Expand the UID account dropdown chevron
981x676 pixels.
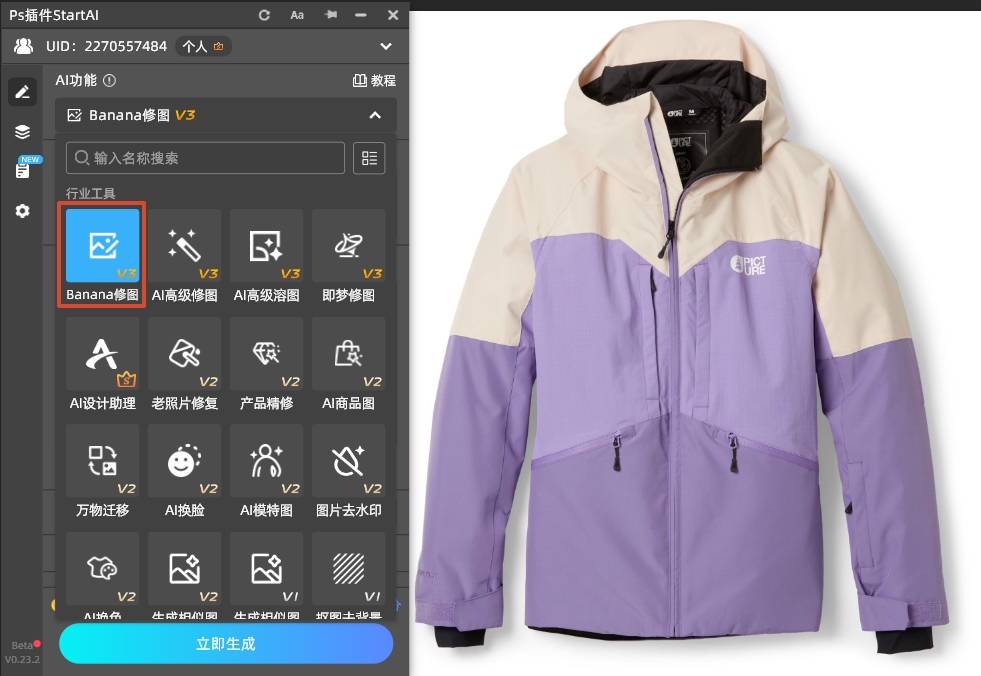pyautogui.click(x=386, y=46)
